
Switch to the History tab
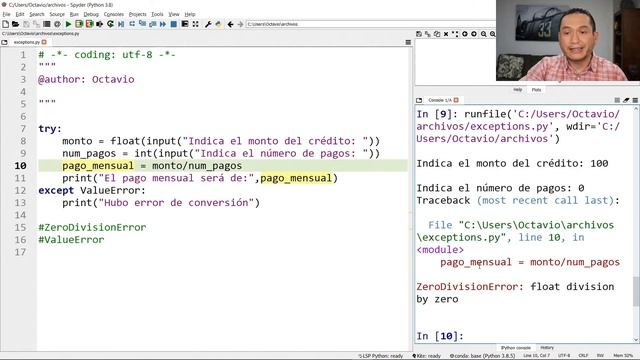[547, 348]
